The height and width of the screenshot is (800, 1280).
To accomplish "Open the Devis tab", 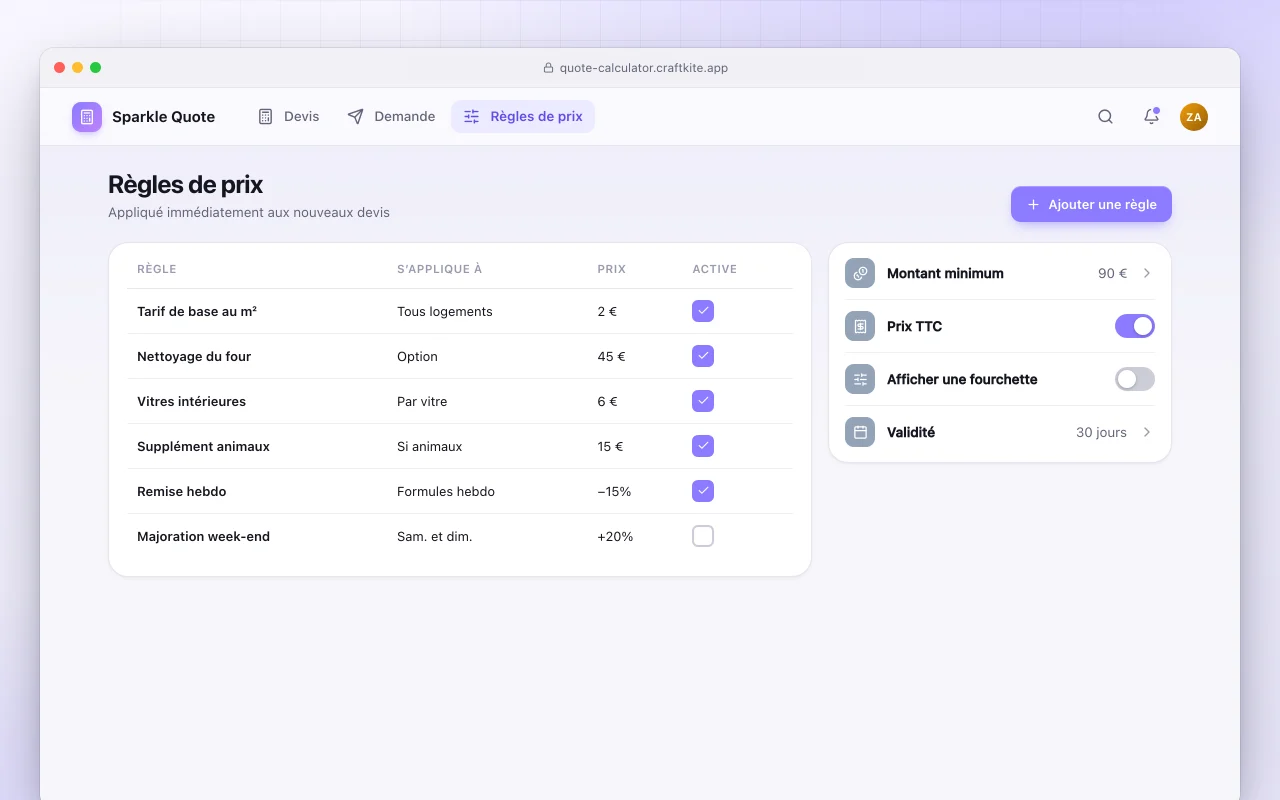I will (x=289, y=117).
